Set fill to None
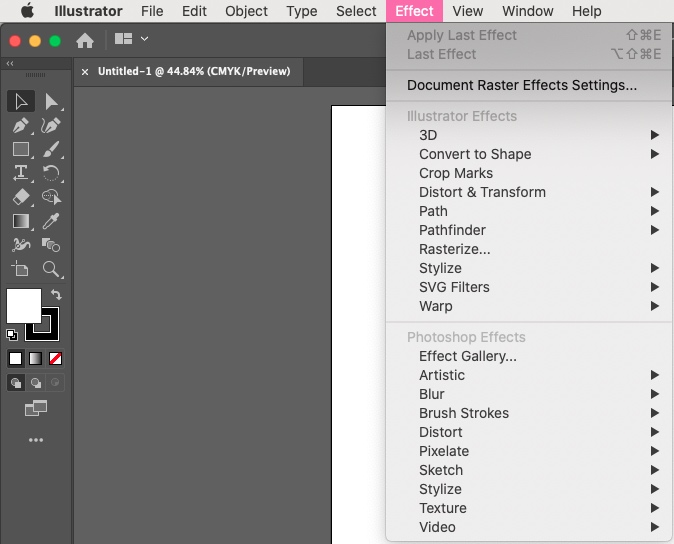The height and width of the screenshot is (544, 674). pyautogui.click(x=55, y=358)
